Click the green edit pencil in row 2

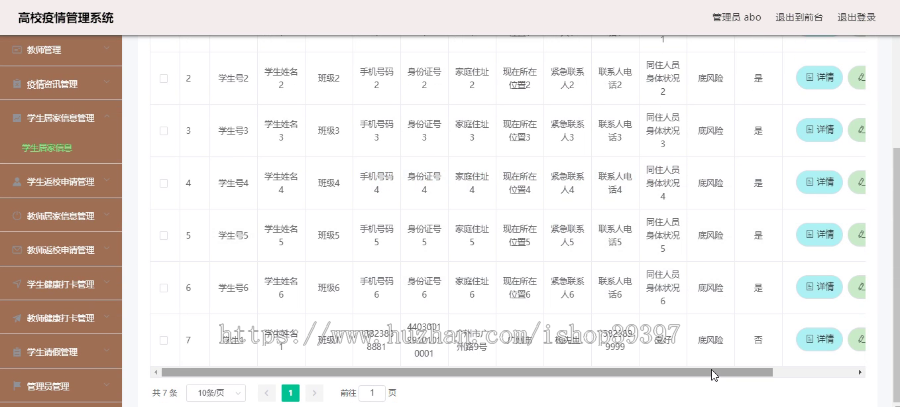861,77
